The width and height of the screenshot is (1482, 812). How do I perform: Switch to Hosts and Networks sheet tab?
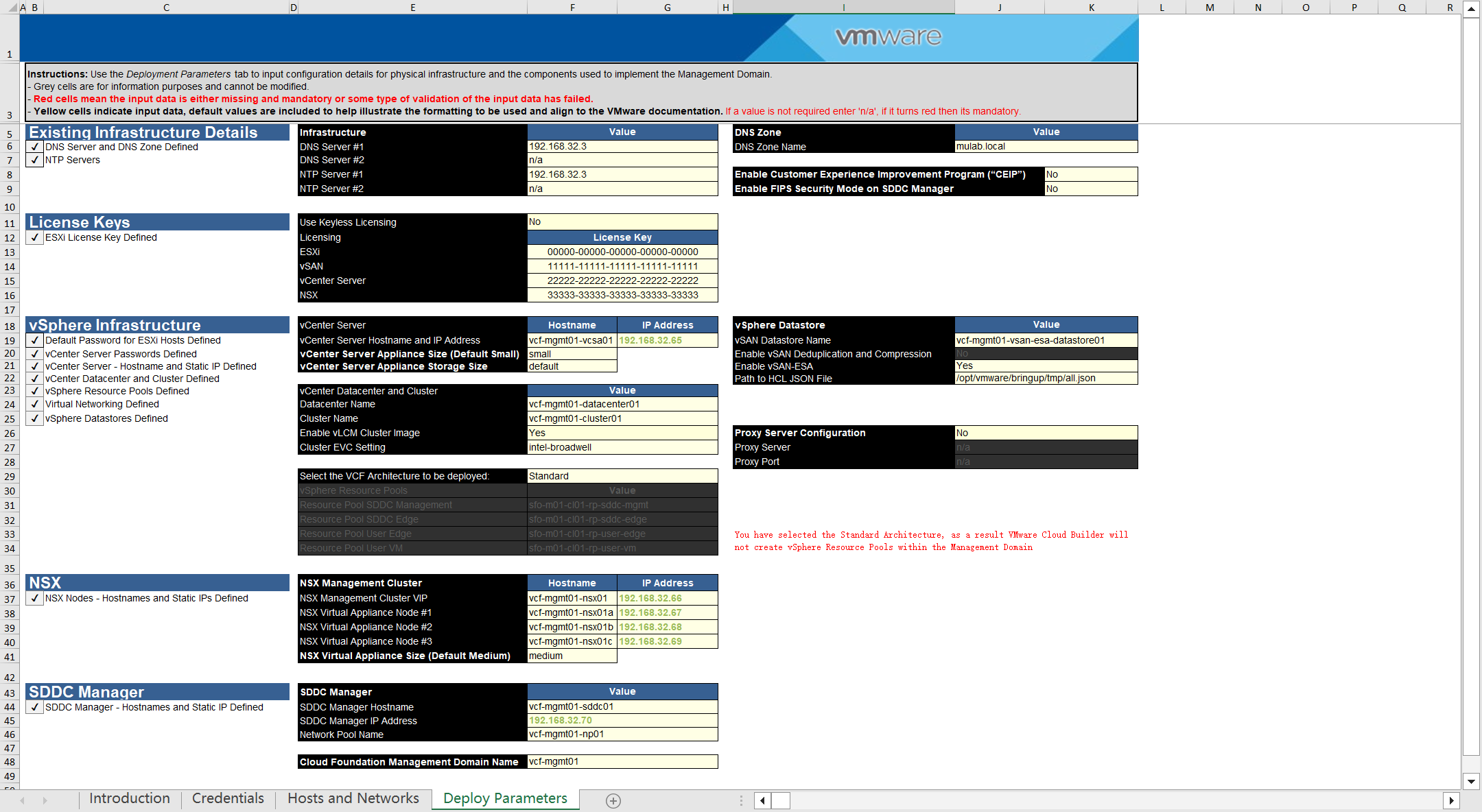click(x=353, y=799)
